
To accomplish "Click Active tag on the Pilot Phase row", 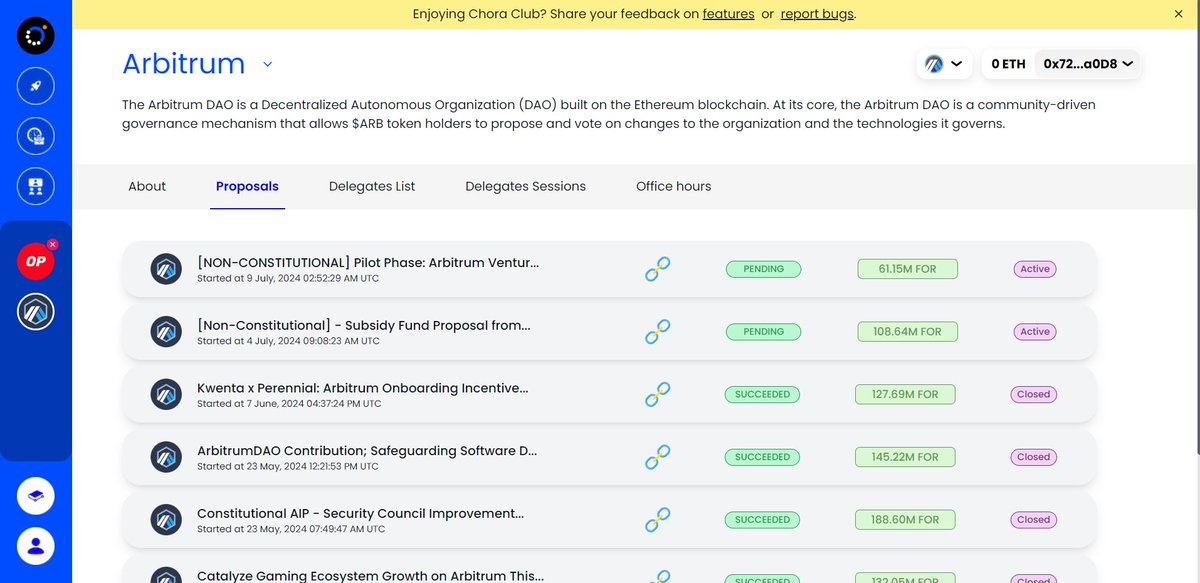I will [1035, 269].
